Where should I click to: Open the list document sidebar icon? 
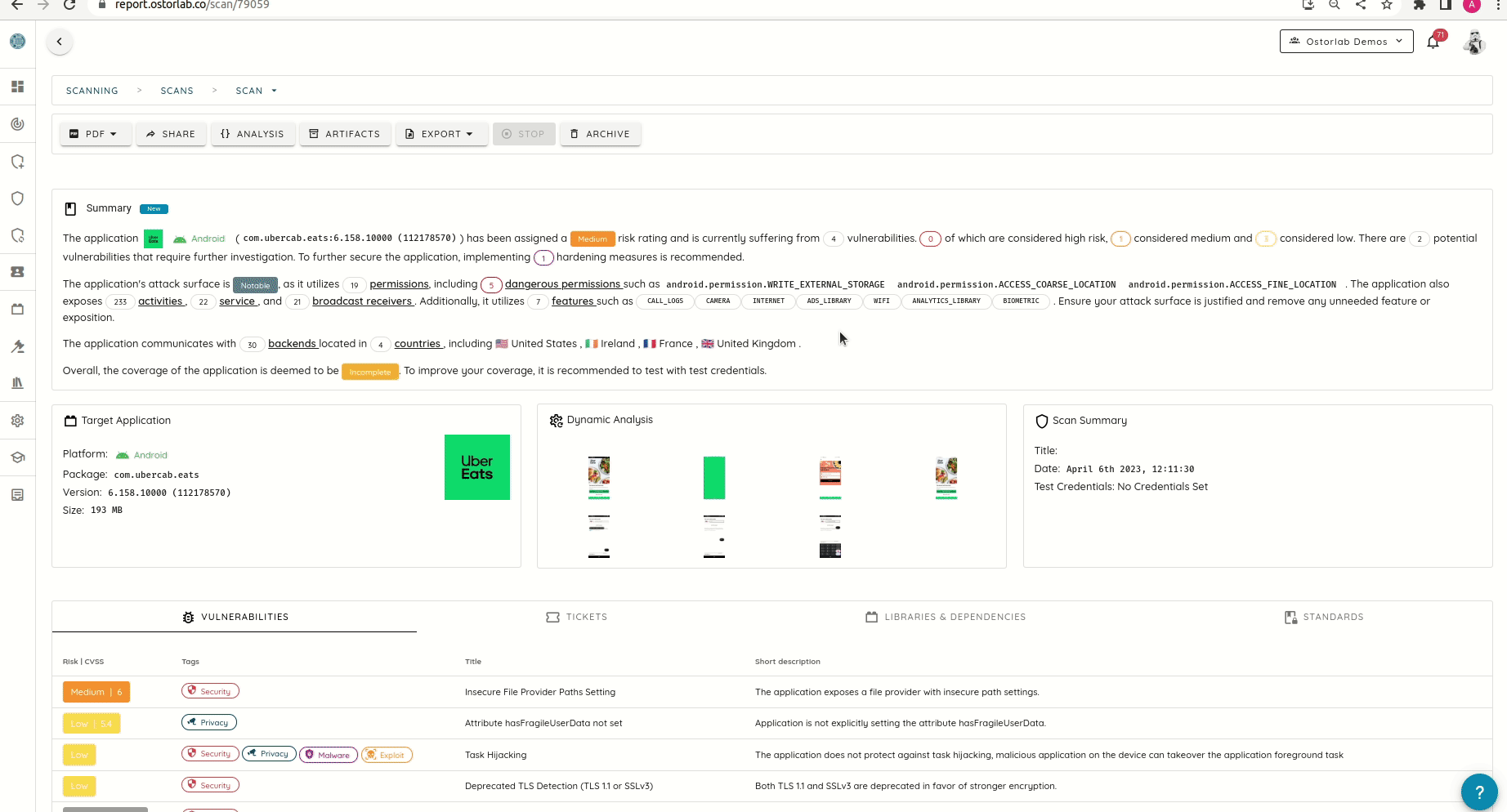(17, 495)
